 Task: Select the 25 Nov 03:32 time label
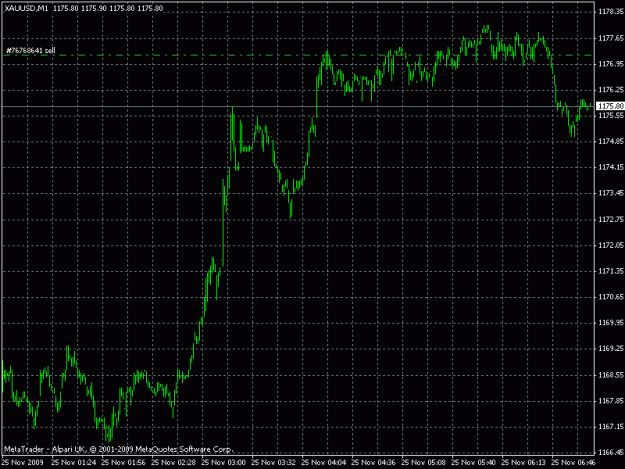[x=273, y=463]
